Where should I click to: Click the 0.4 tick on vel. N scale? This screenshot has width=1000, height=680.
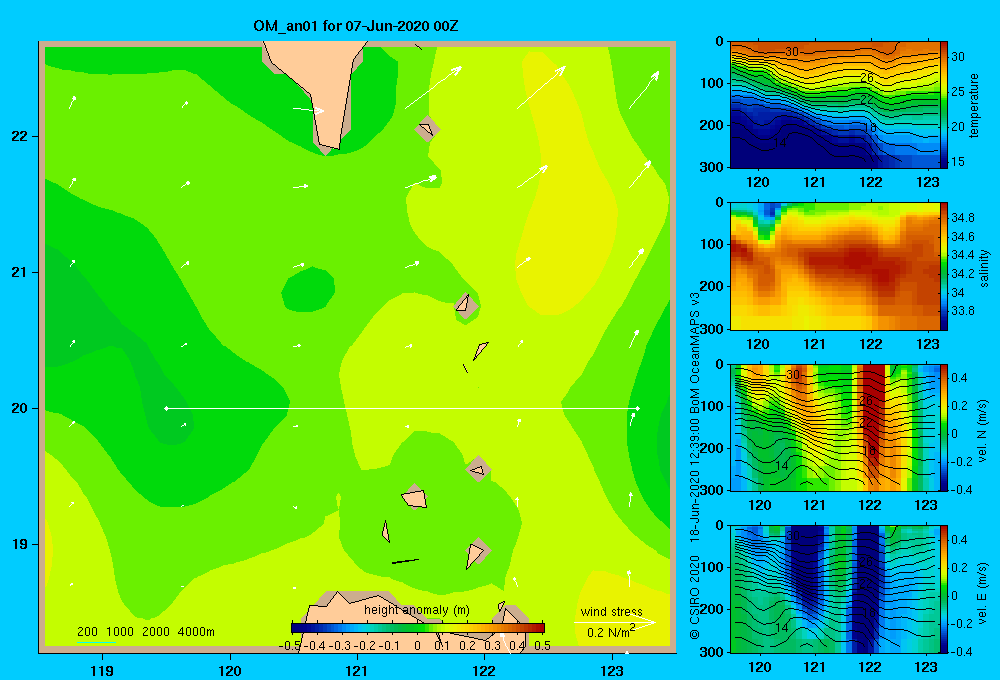[959, 378]
